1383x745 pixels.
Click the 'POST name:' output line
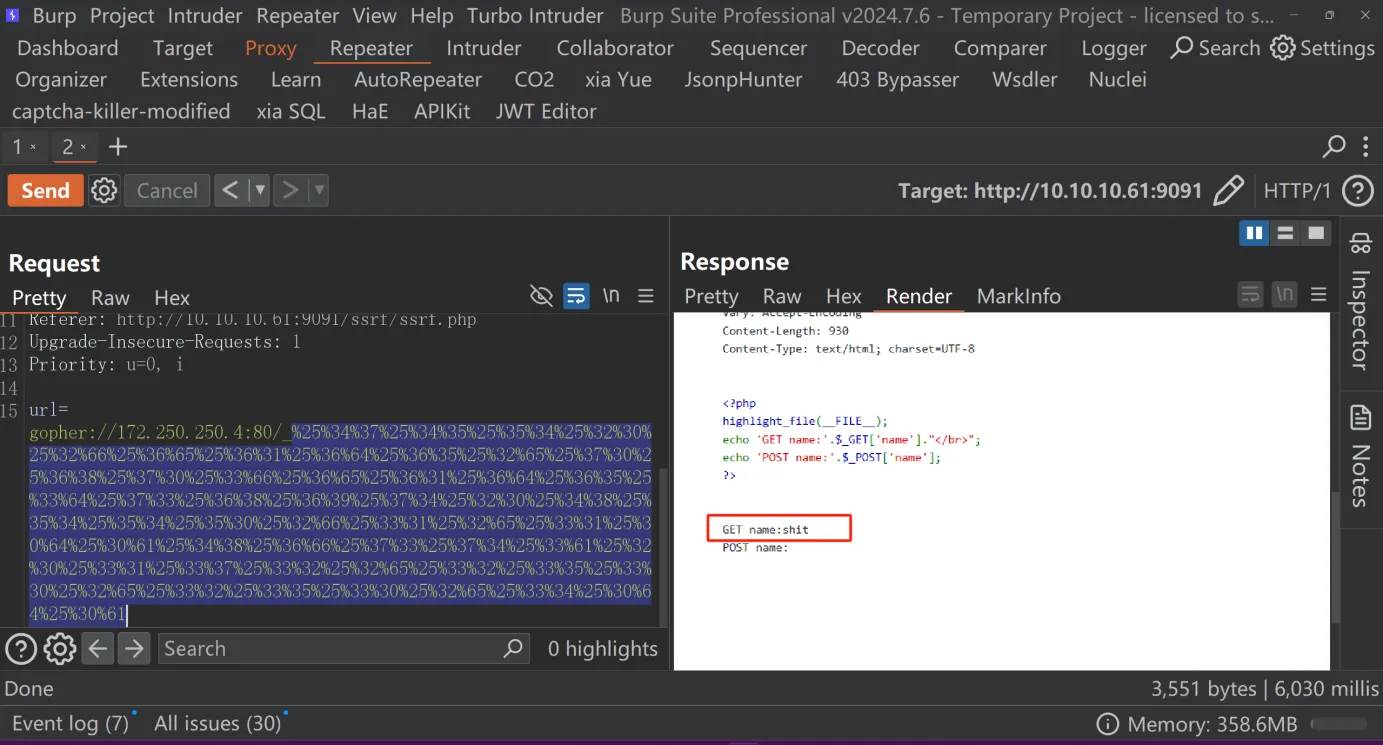pos(755,547)
